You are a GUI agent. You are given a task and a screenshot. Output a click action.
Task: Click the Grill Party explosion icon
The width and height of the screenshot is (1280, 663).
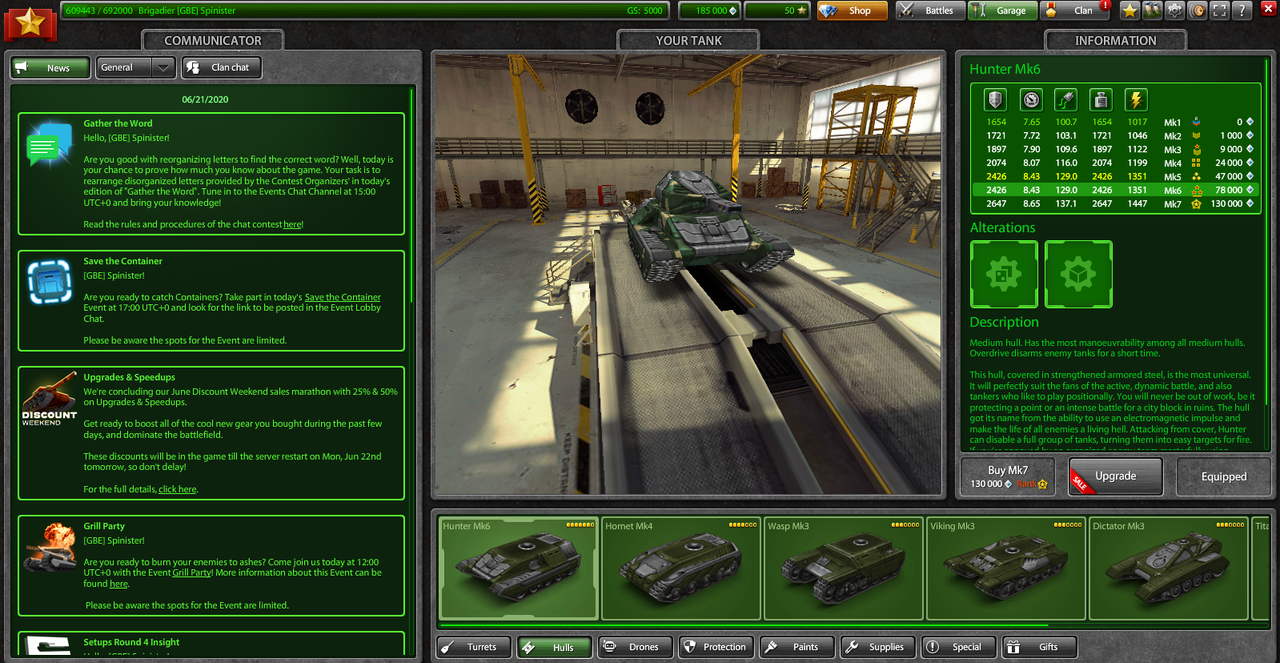coord(49,547)
